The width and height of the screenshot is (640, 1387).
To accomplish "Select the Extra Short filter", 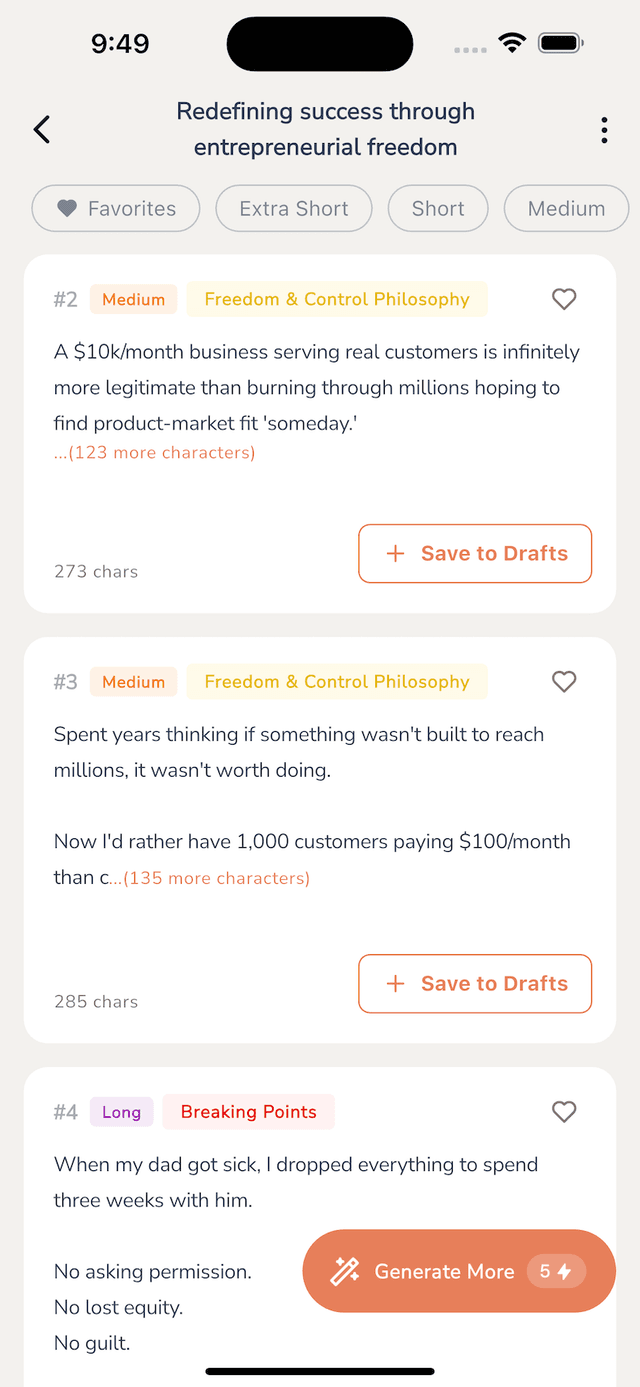I will 294,209.
